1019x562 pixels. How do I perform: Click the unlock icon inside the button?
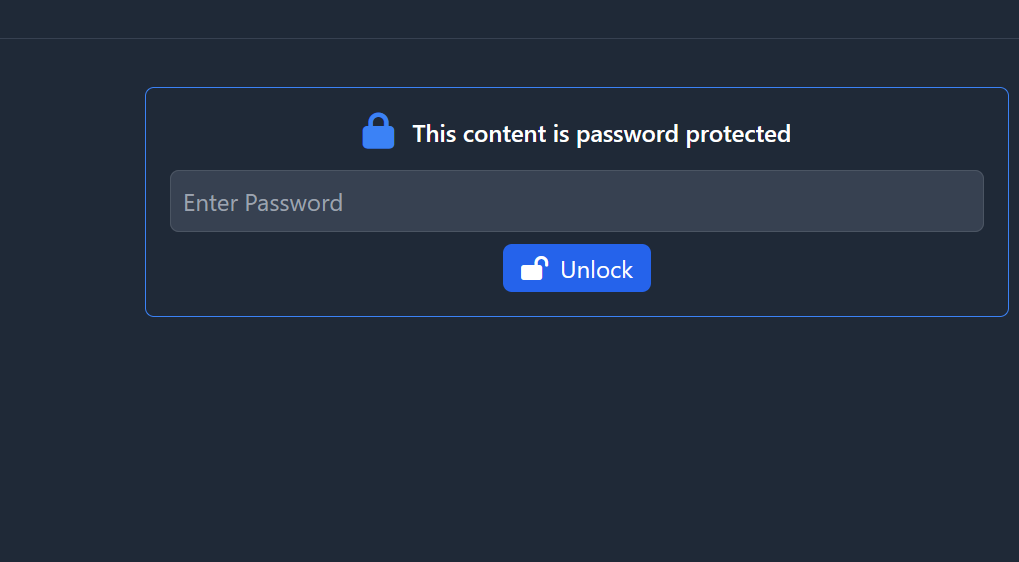point(534,269)
